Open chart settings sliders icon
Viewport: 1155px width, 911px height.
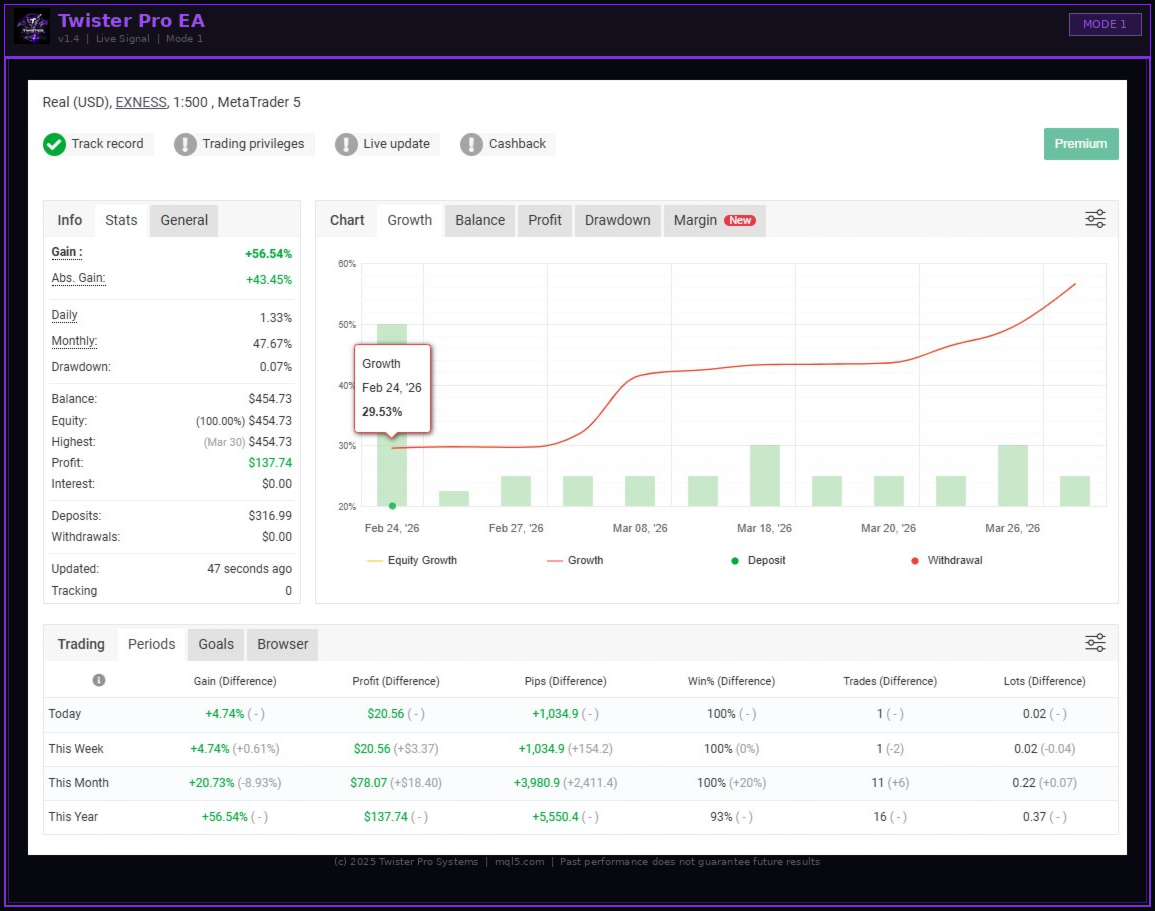[x=1095, y=220]
